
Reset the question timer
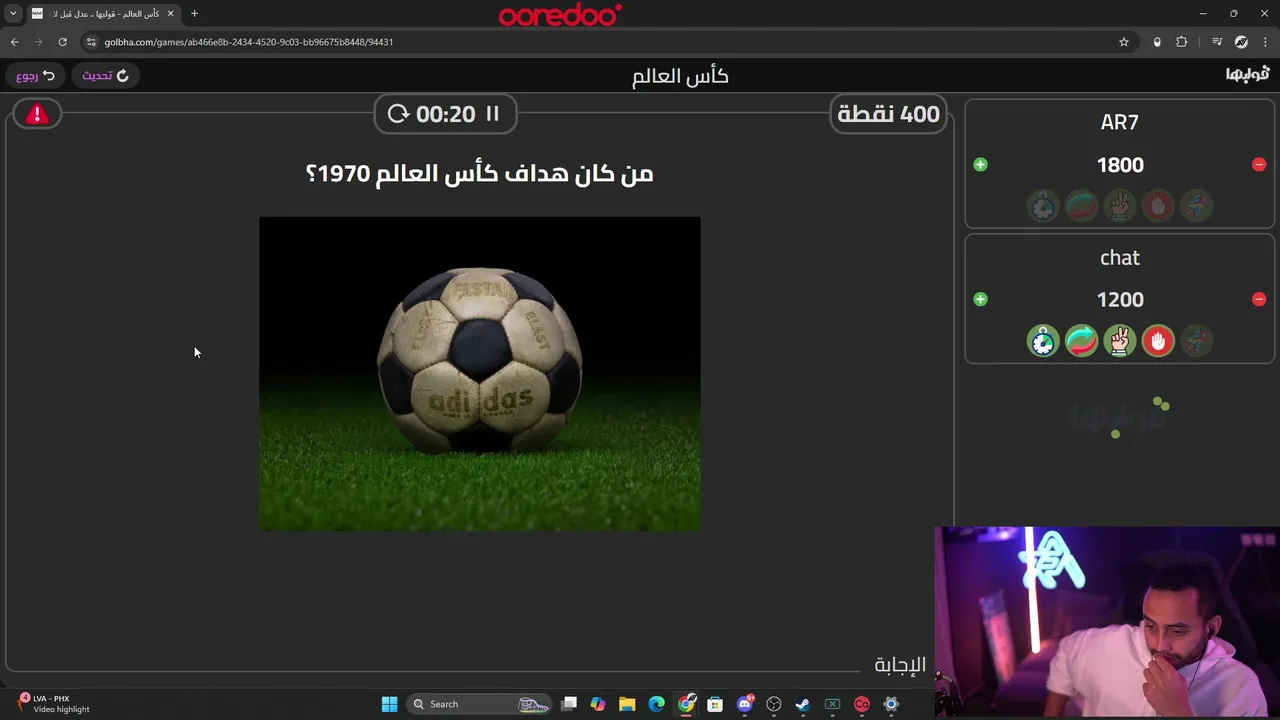[398, 114]
